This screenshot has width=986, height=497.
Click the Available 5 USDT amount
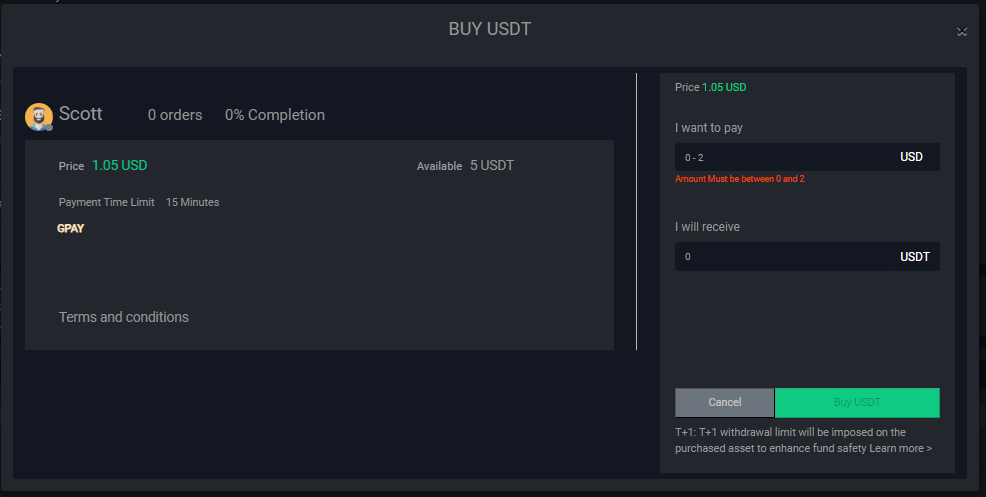click(492, 166)
